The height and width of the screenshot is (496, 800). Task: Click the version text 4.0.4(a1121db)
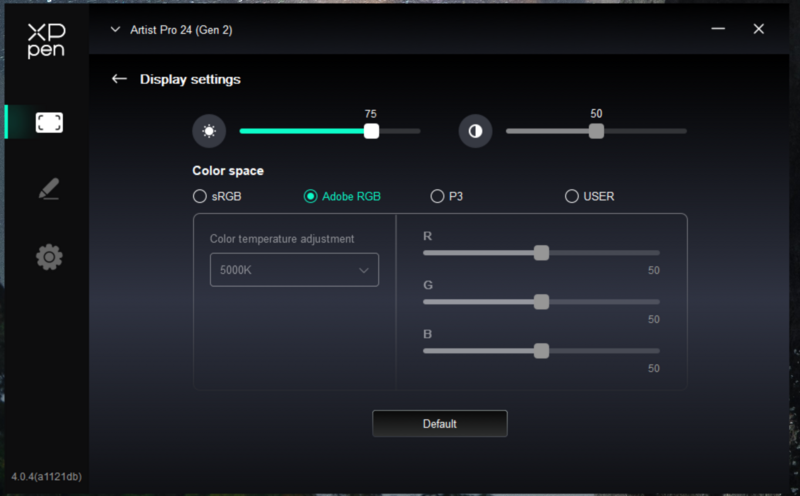point(46,477)
